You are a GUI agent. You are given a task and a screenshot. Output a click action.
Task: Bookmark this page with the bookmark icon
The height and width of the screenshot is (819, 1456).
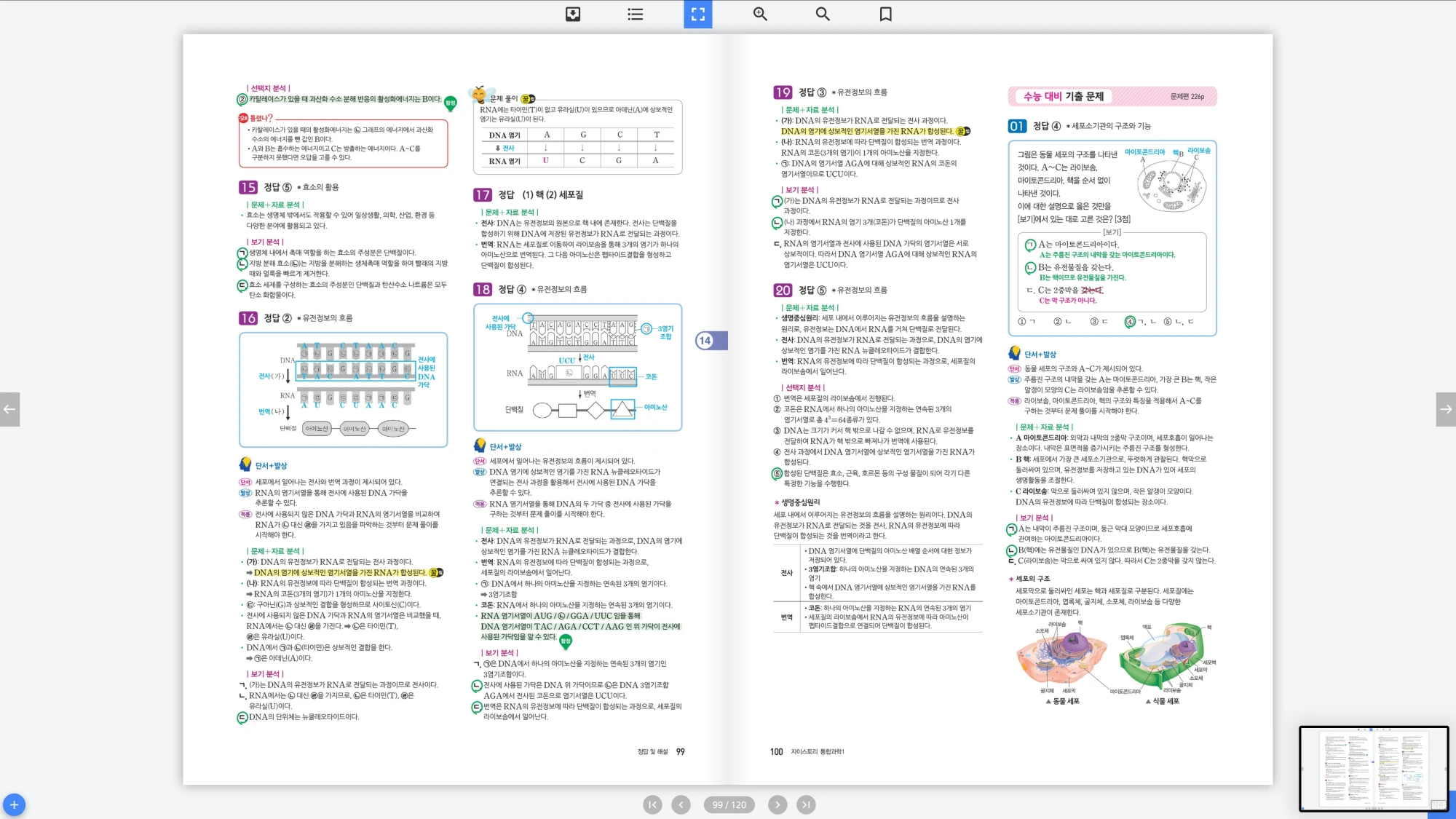pos(885,14)
